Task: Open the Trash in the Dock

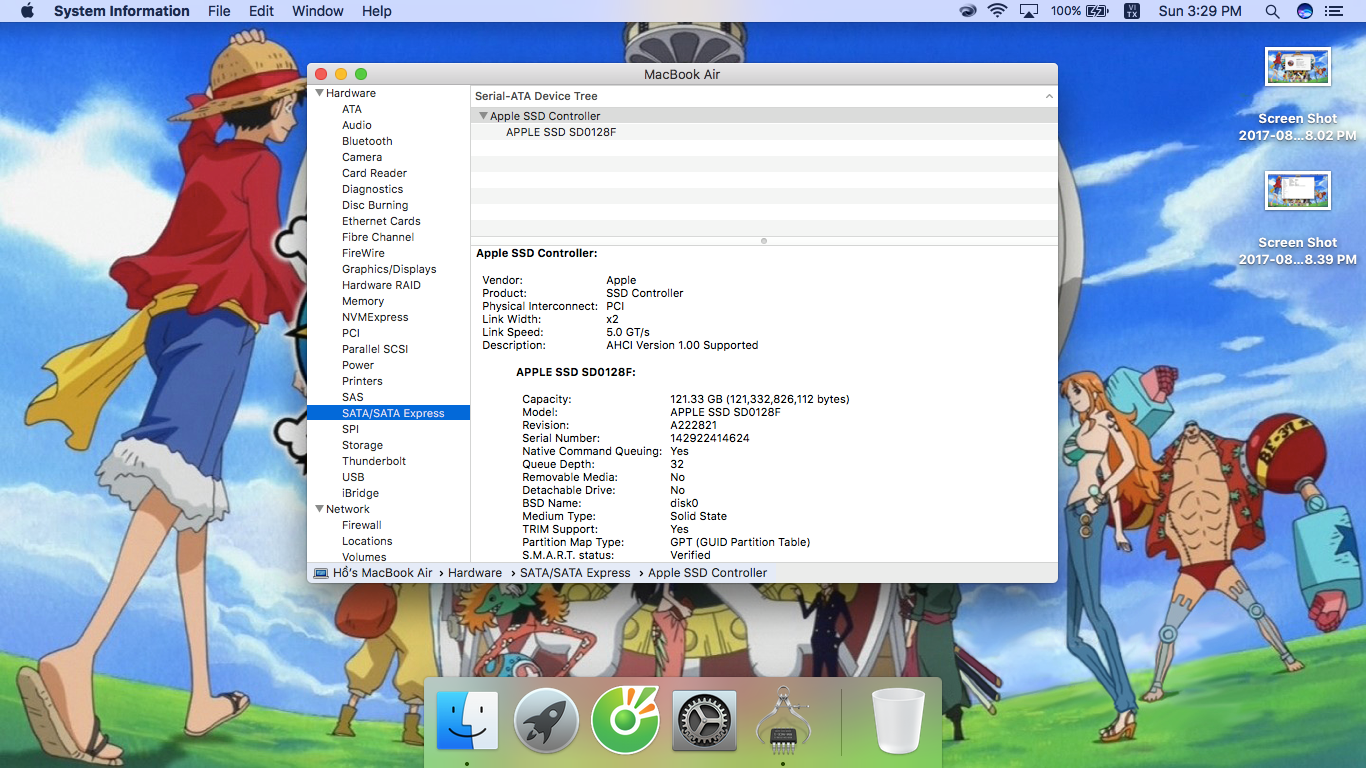Action: tap(898, 720)
